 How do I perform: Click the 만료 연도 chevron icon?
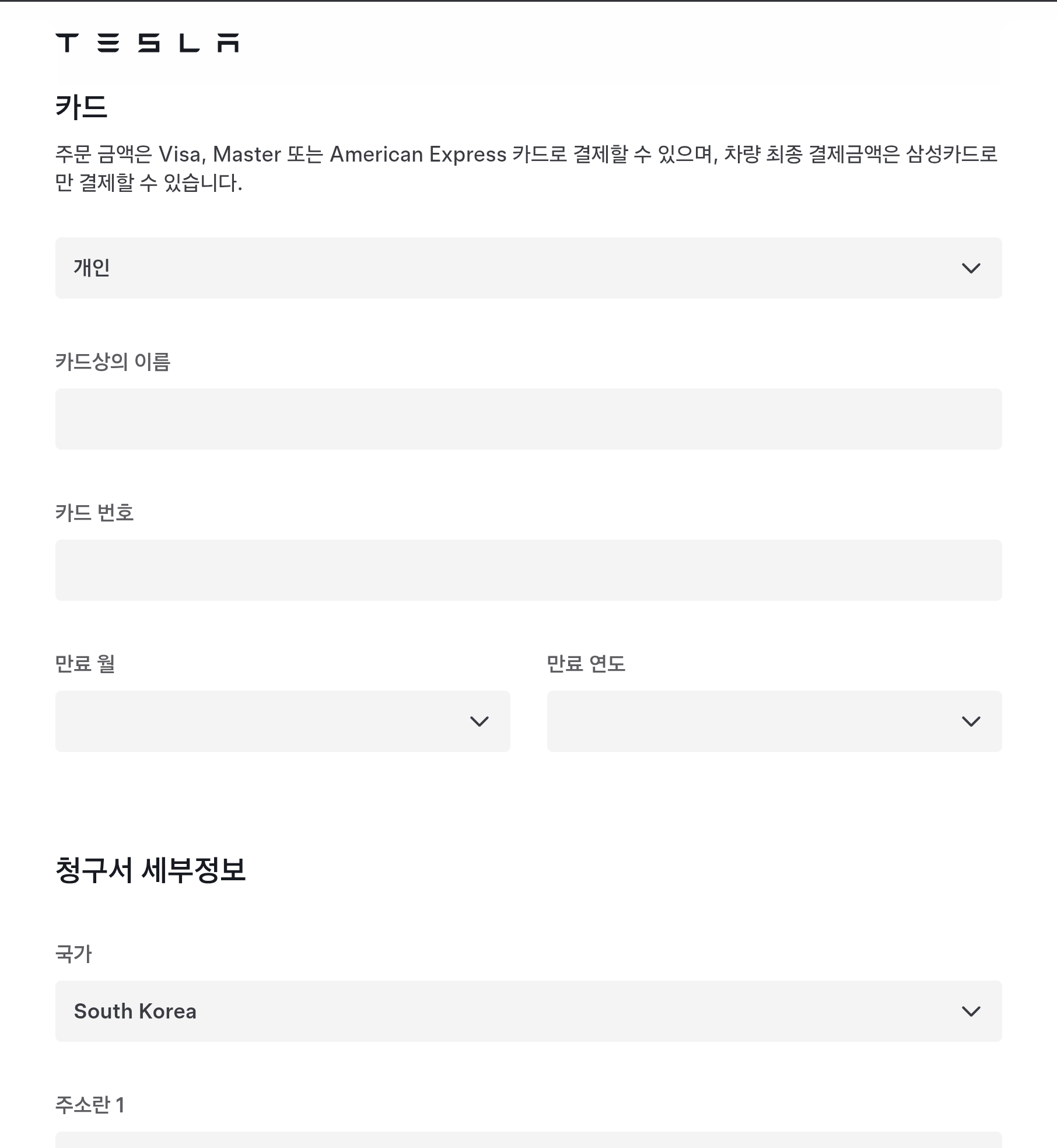pos(971,722)
